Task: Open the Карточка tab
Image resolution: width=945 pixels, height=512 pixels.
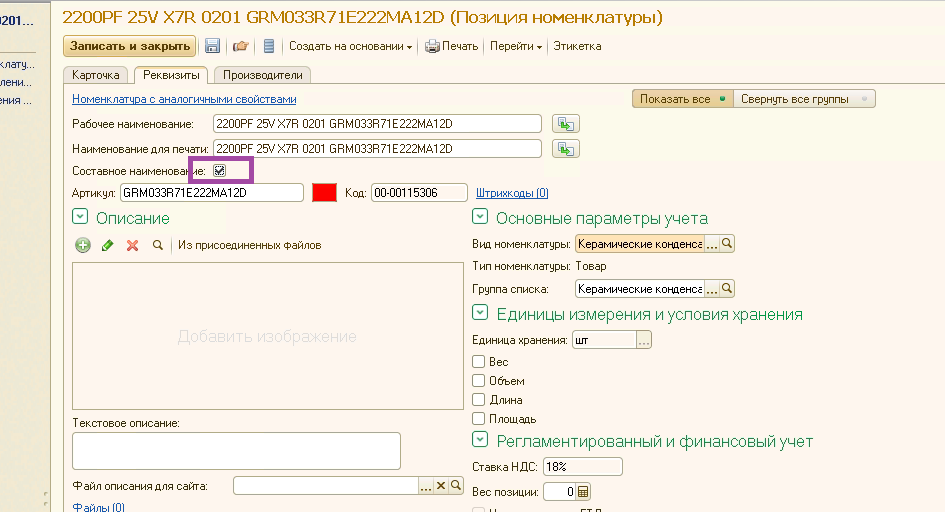Action: (96, 75)
